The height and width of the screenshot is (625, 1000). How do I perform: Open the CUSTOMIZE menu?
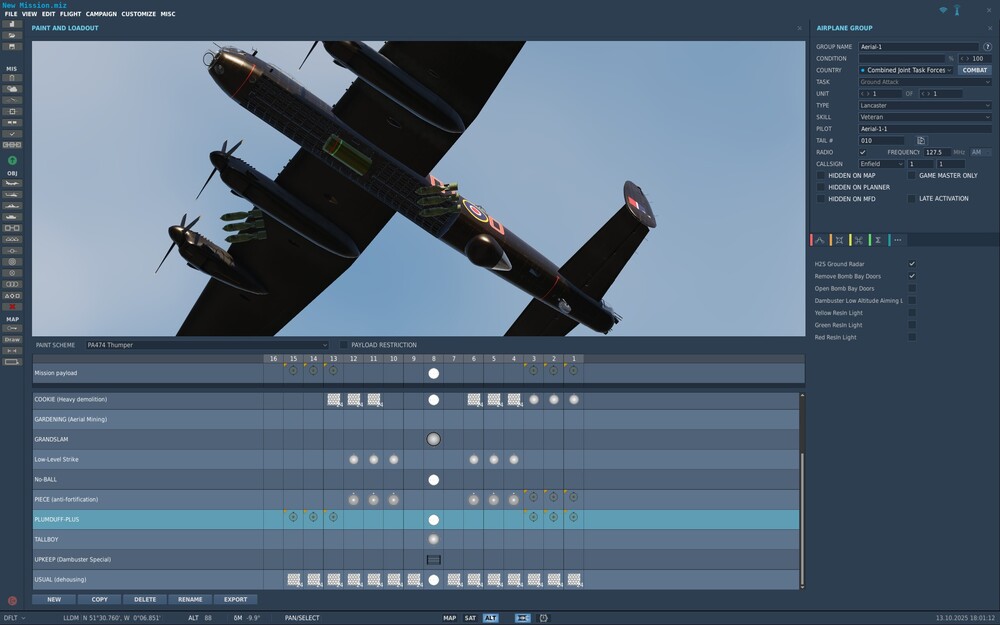point(138,14)
